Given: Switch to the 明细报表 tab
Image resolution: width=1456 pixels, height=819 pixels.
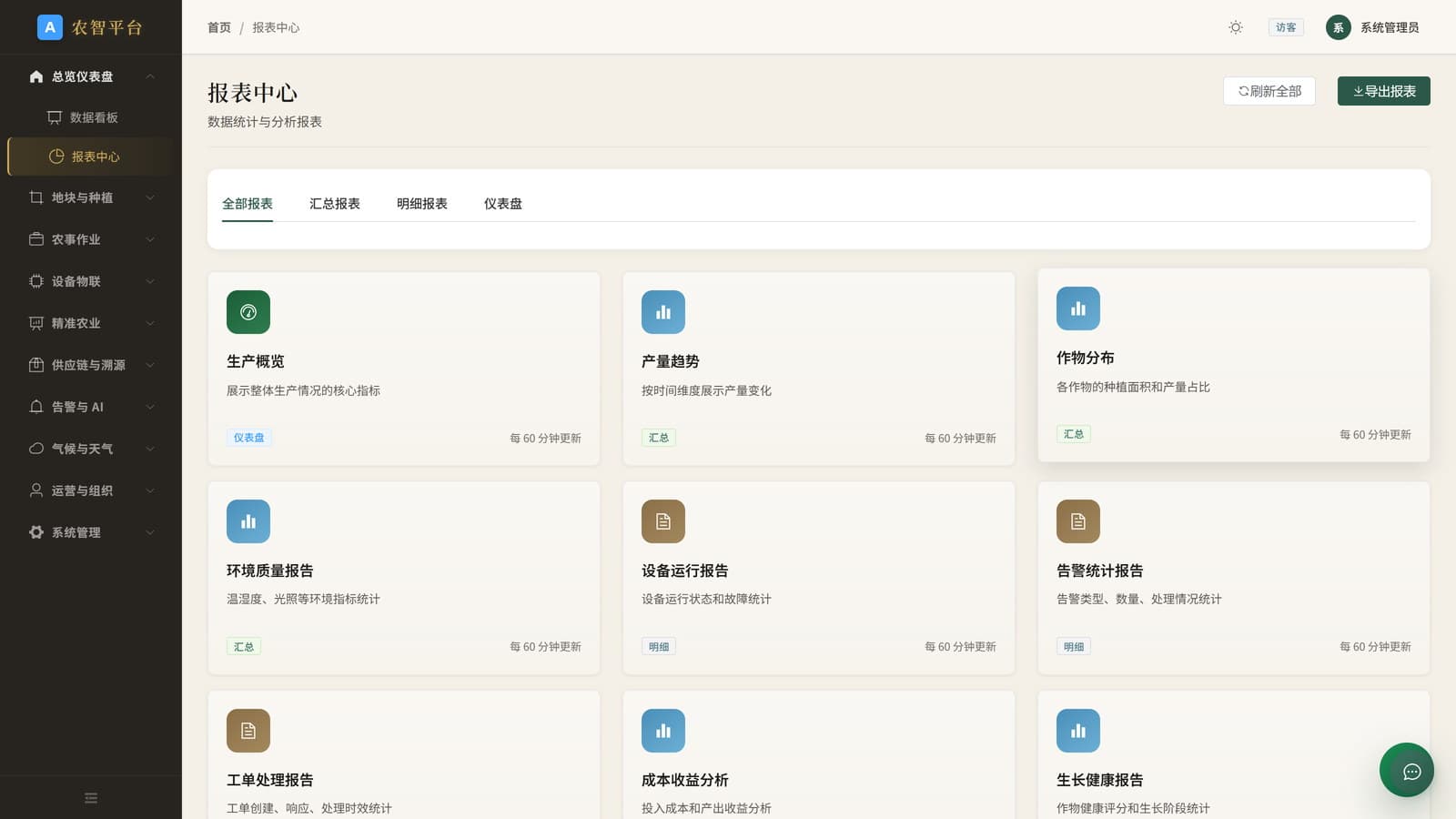Looking at the screenshot, I should [422, 204].
